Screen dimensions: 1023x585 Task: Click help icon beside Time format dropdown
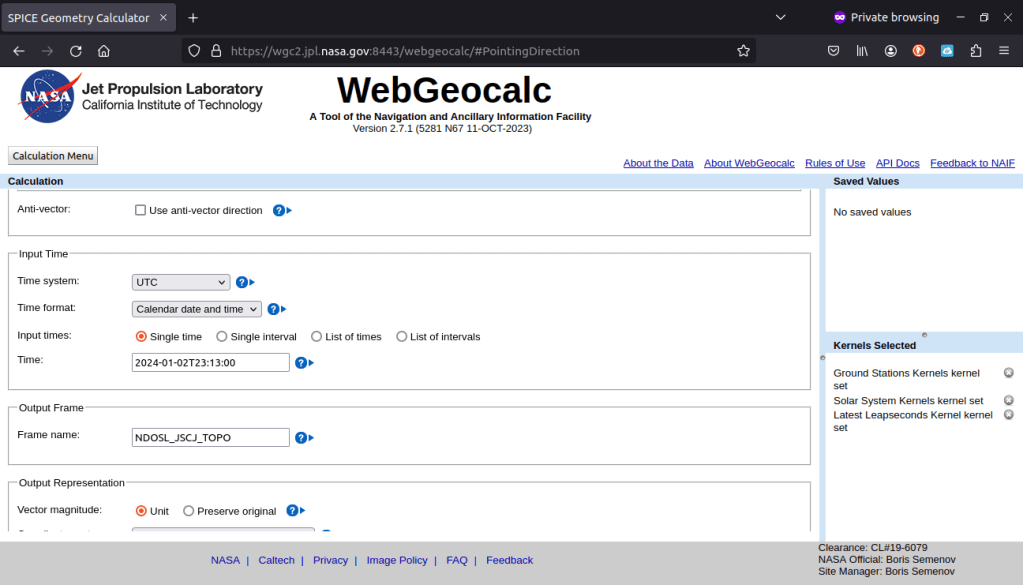pos(273,309)
